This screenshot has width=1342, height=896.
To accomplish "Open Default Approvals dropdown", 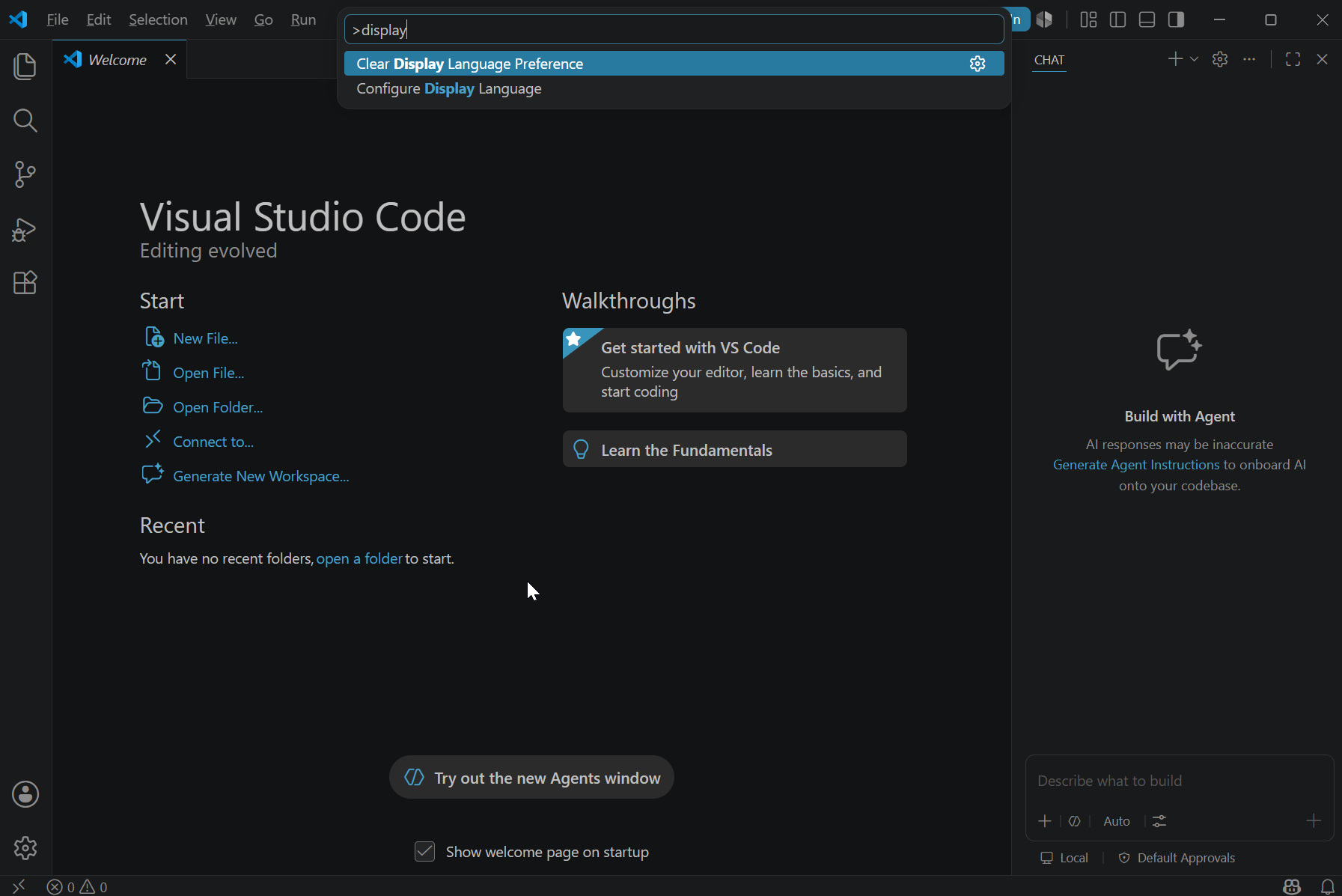I will (x=1177, y=858).
